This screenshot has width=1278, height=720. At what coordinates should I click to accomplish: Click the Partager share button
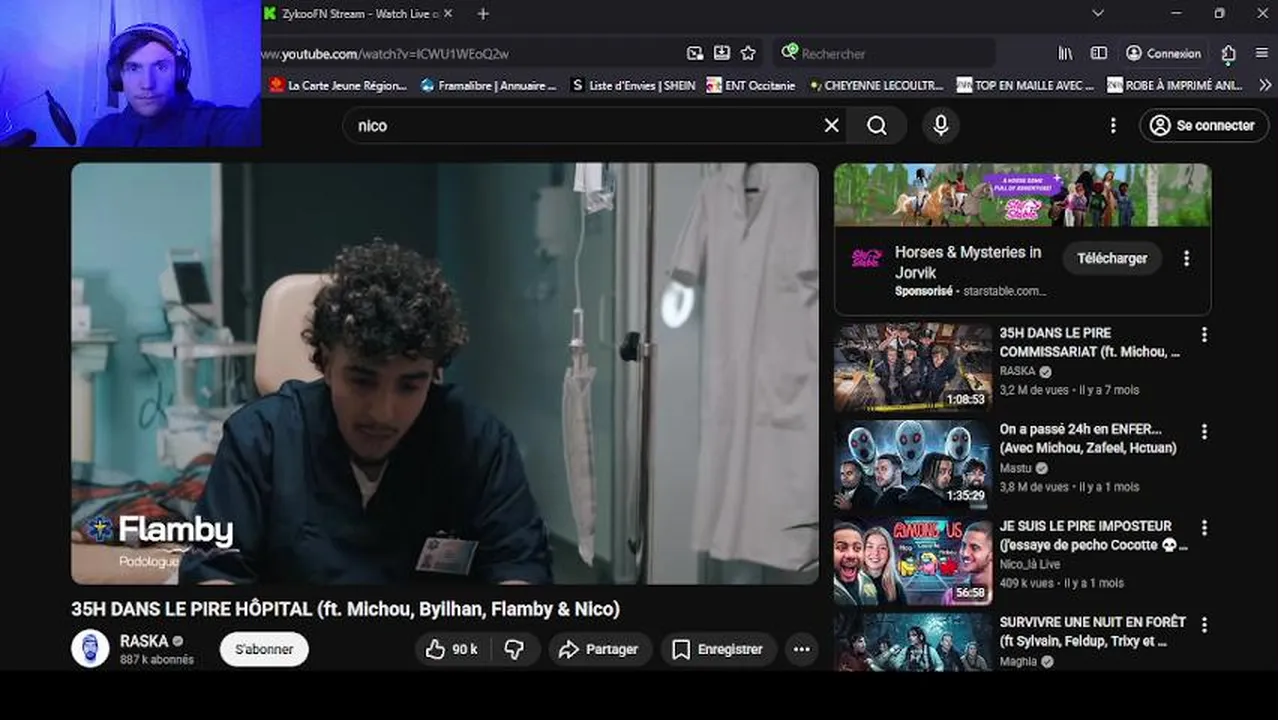coord(599,649)
